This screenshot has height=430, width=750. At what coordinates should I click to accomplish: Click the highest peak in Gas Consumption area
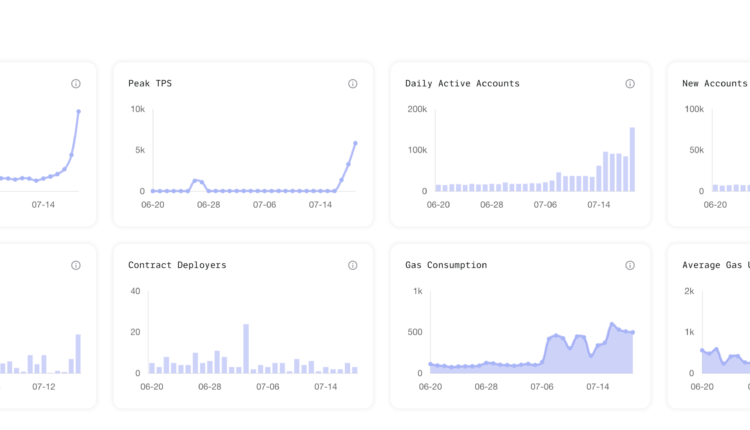click(x=612, y=324)
